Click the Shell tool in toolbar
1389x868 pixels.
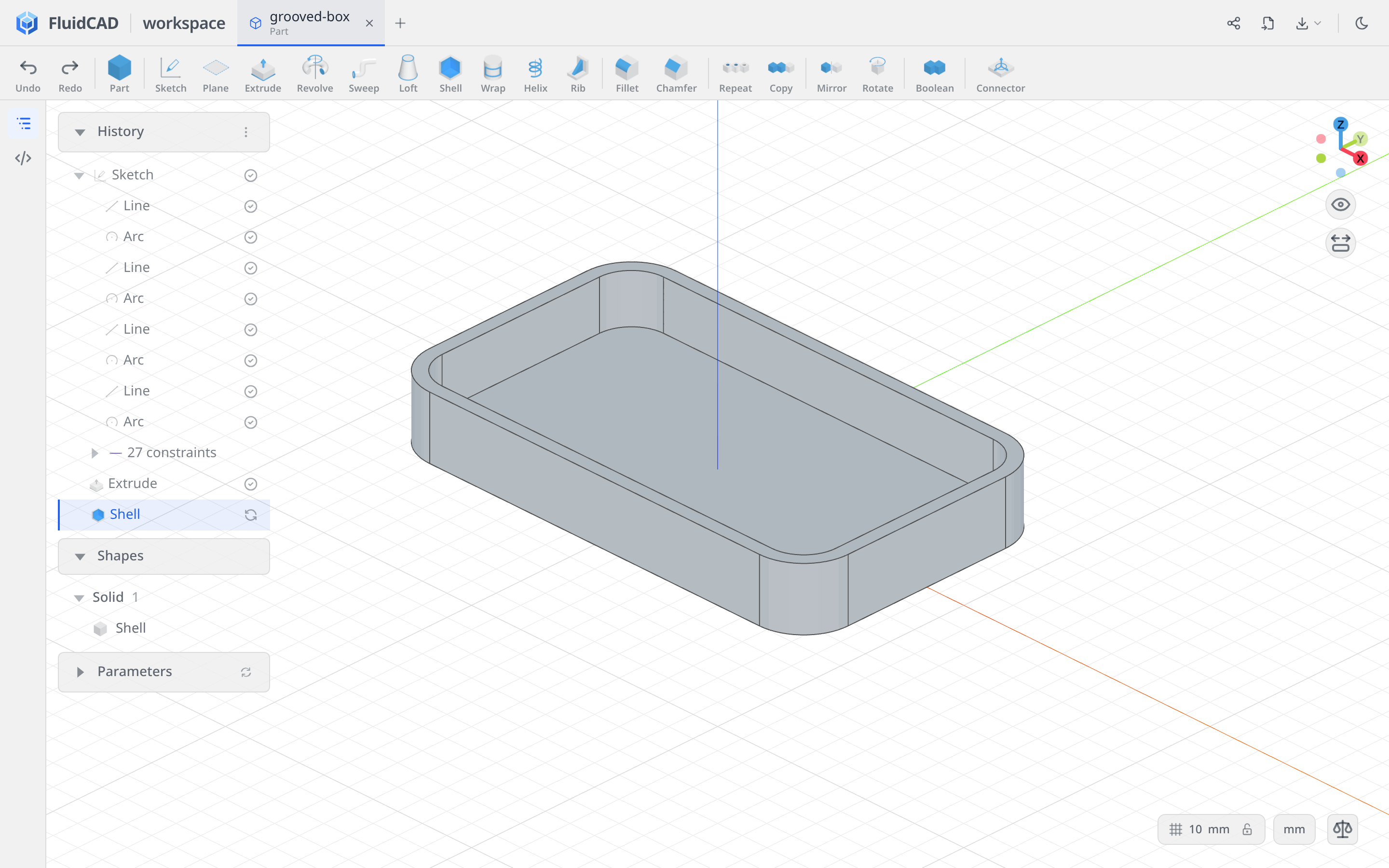(x=450, y=74)
